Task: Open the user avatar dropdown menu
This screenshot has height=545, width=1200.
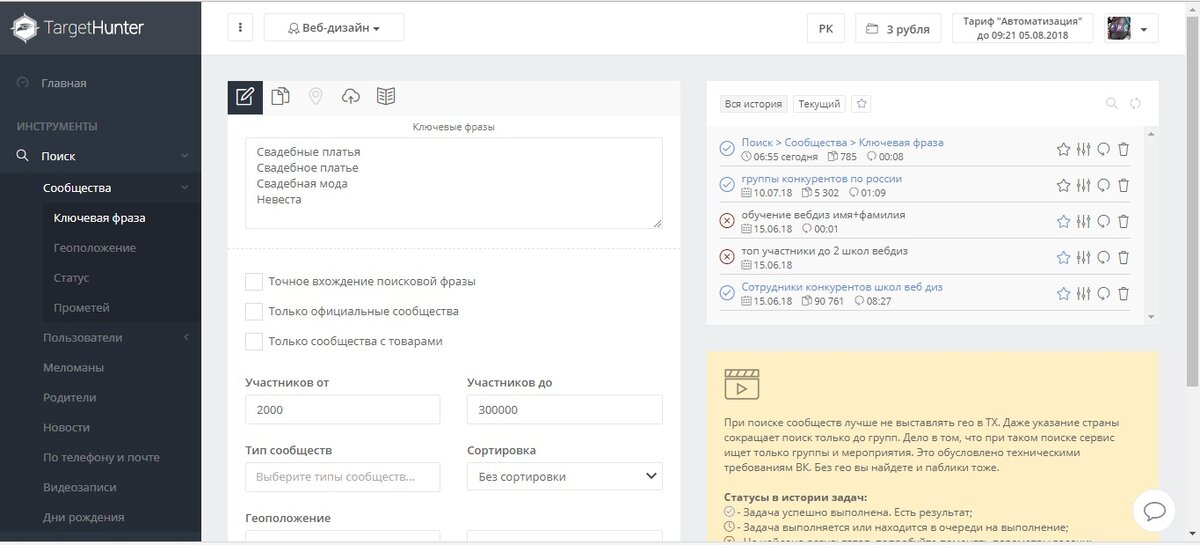Action: pos(1131,28)
